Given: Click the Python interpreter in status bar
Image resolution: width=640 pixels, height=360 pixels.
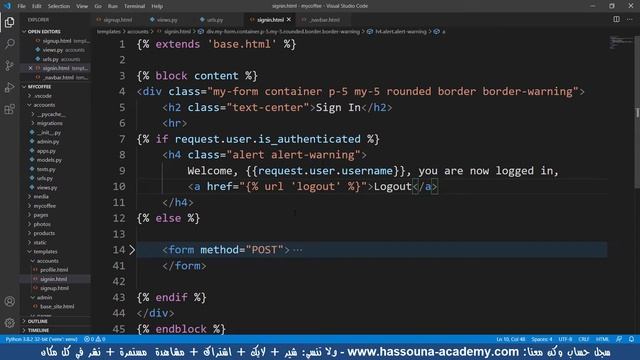Looking at the screenshot, I should [x=41, y=339].
